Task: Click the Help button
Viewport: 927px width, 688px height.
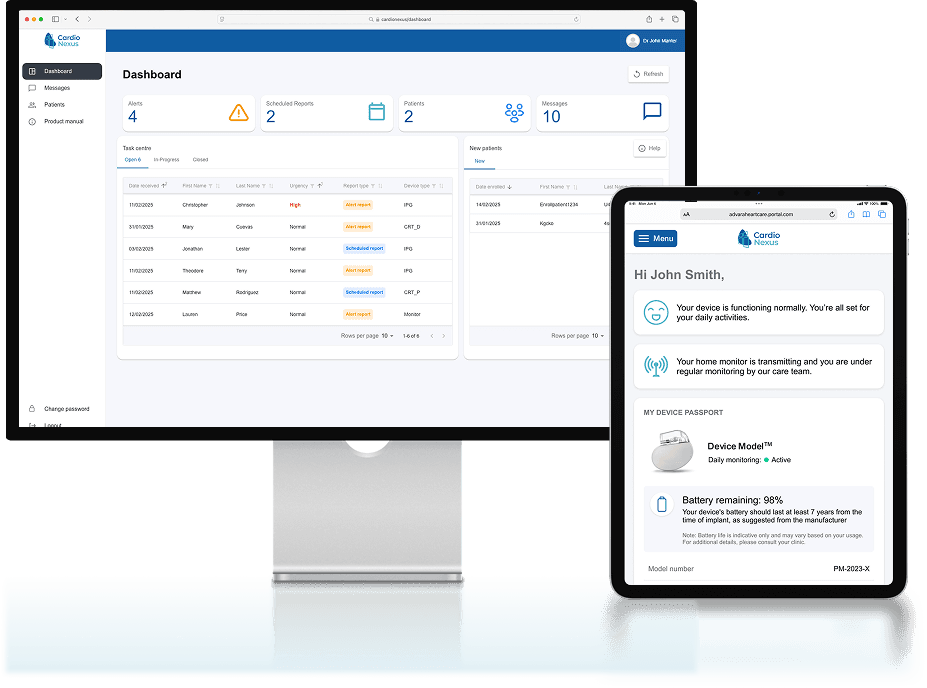Action: point(650,148)
